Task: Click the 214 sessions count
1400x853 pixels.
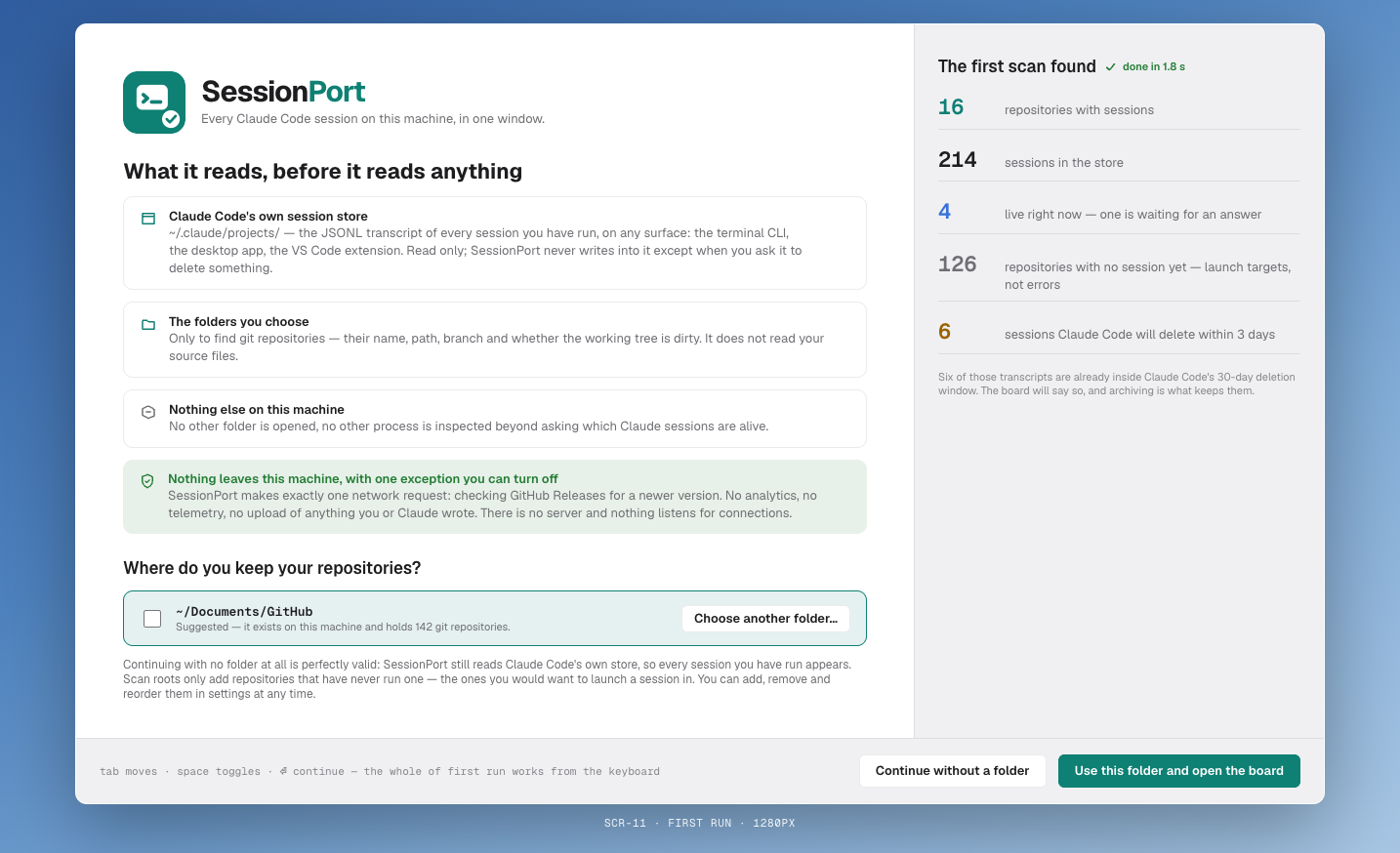Action: pyautogui.click(x=958, y=160)
